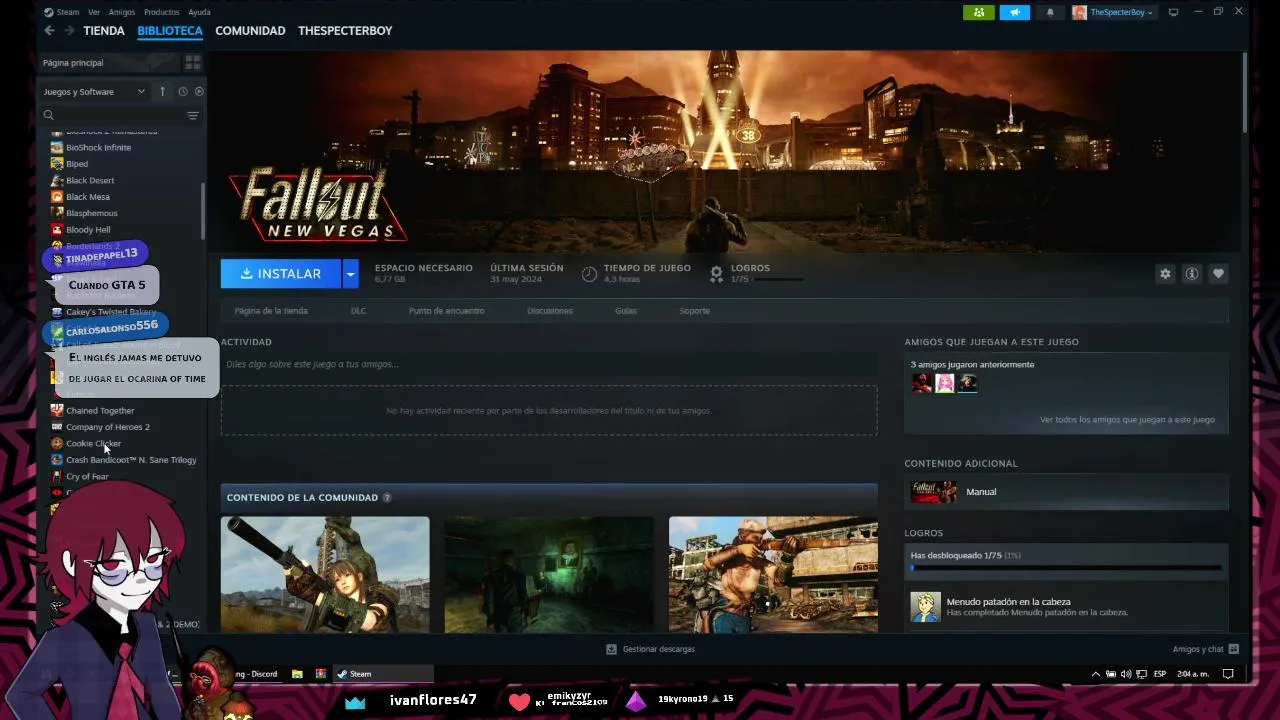Open Página de la tienda link
The image size is (1280, 720).
271,311
